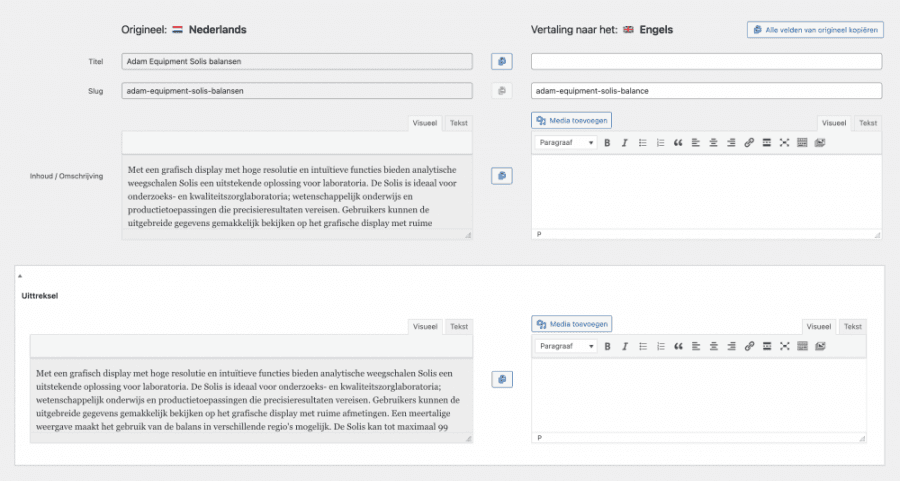Align text left in content editor
900x481 pixels.
point(696,143)
